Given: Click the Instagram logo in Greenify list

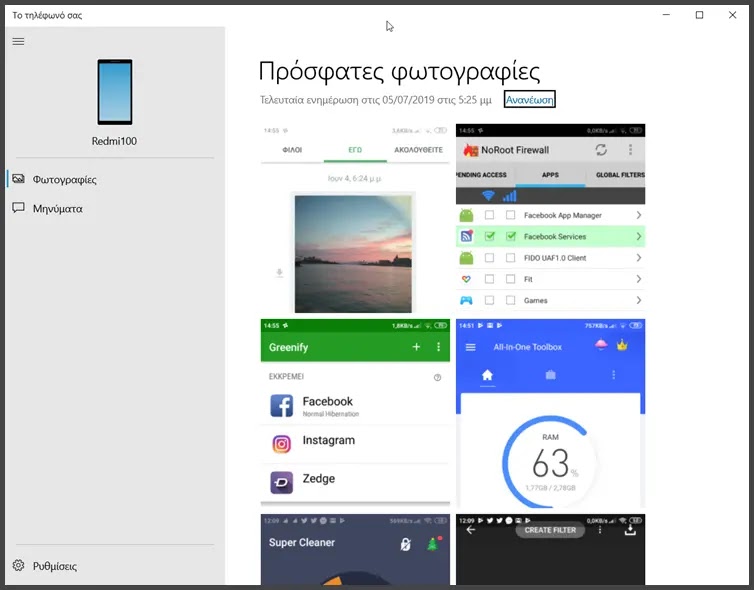Looking at the screenshot, I should pos(281,444).
